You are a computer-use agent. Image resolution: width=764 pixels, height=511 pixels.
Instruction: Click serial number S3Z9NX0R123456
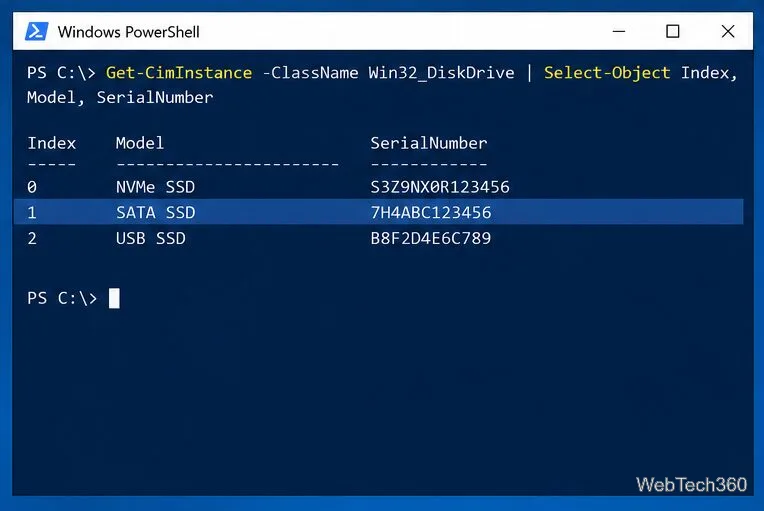coord(440,187)
